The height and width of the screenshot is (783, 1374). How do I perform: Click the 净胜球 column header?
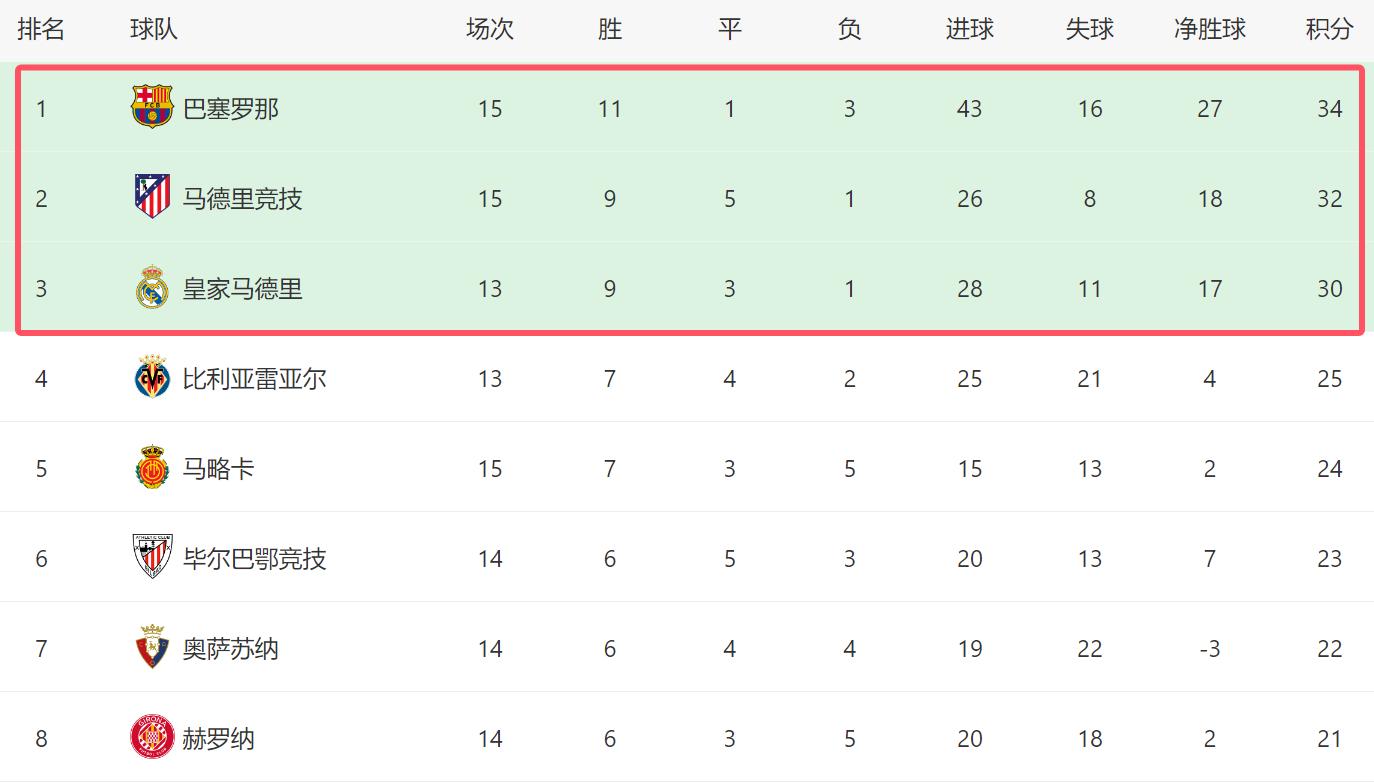[x=1209, y=29]
